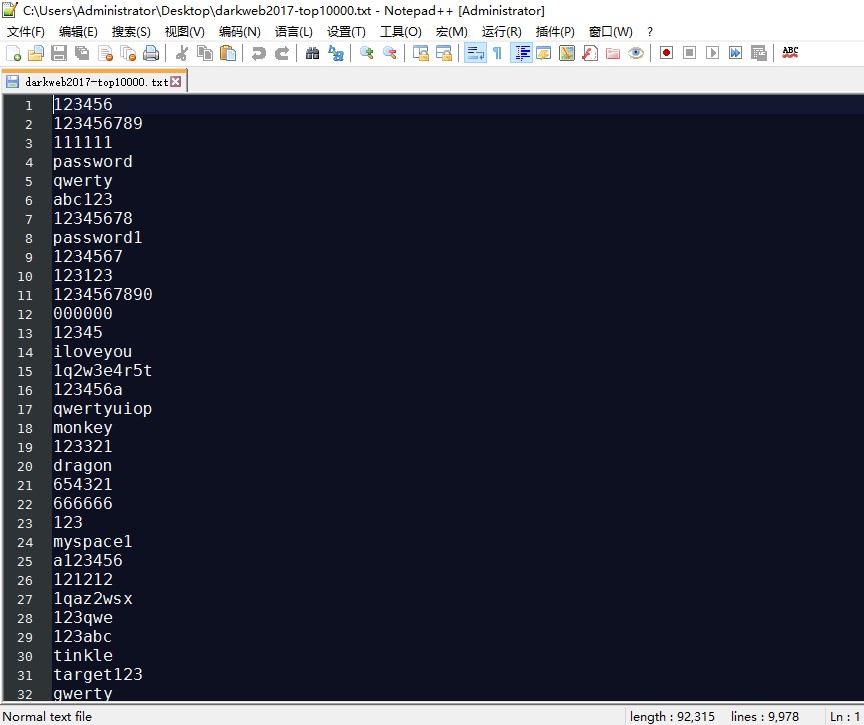Image resolution: width=864 pixels, height=725 pixels.
Task: Click the text 'tinkle' on line 30
Action: tap(83, 655)
